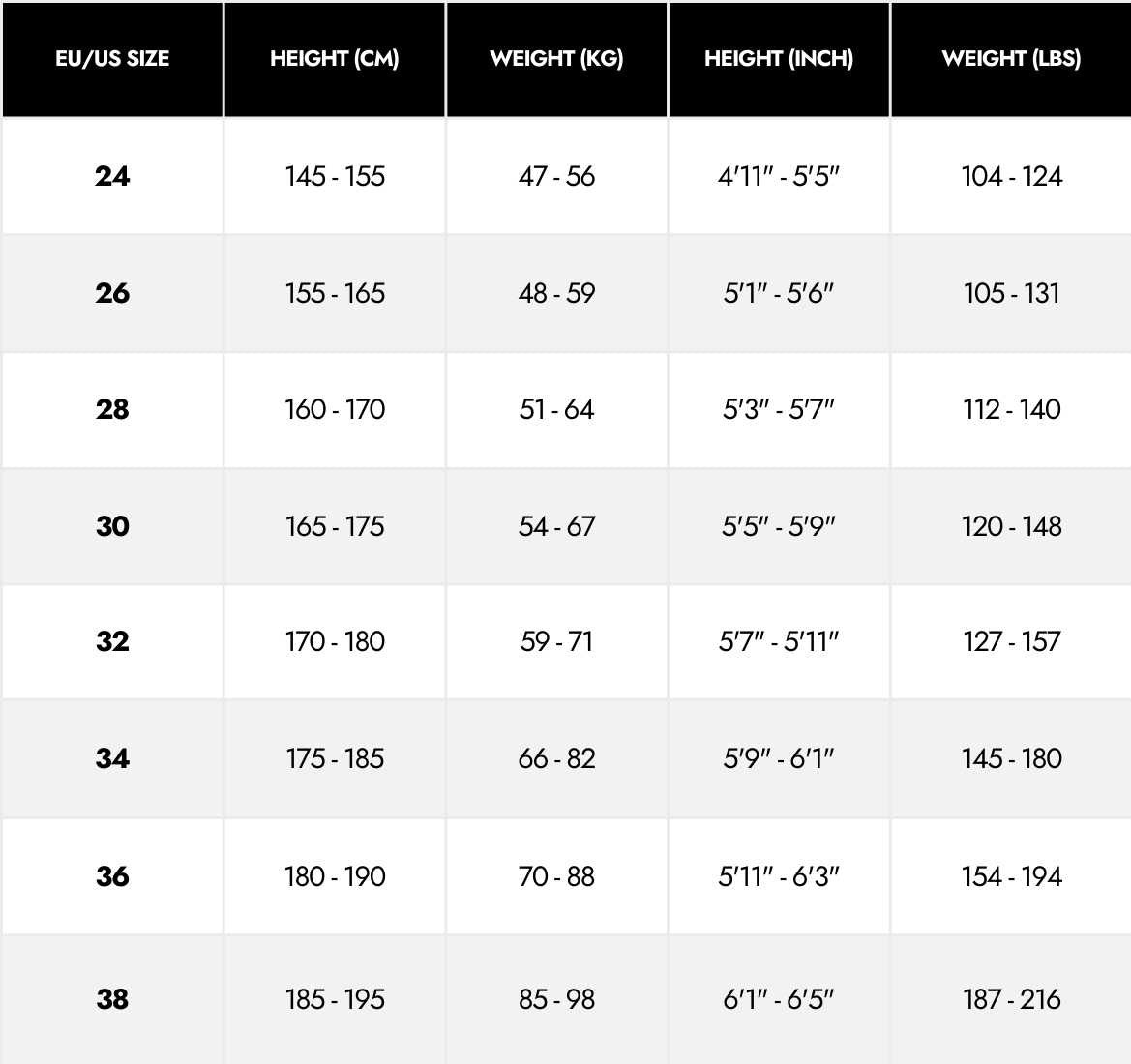Image resolution: width=1131 pixels, height=1064 pixels.
Task: Click the HEIGHT (CM) column header
Action: tap(335, 59)
